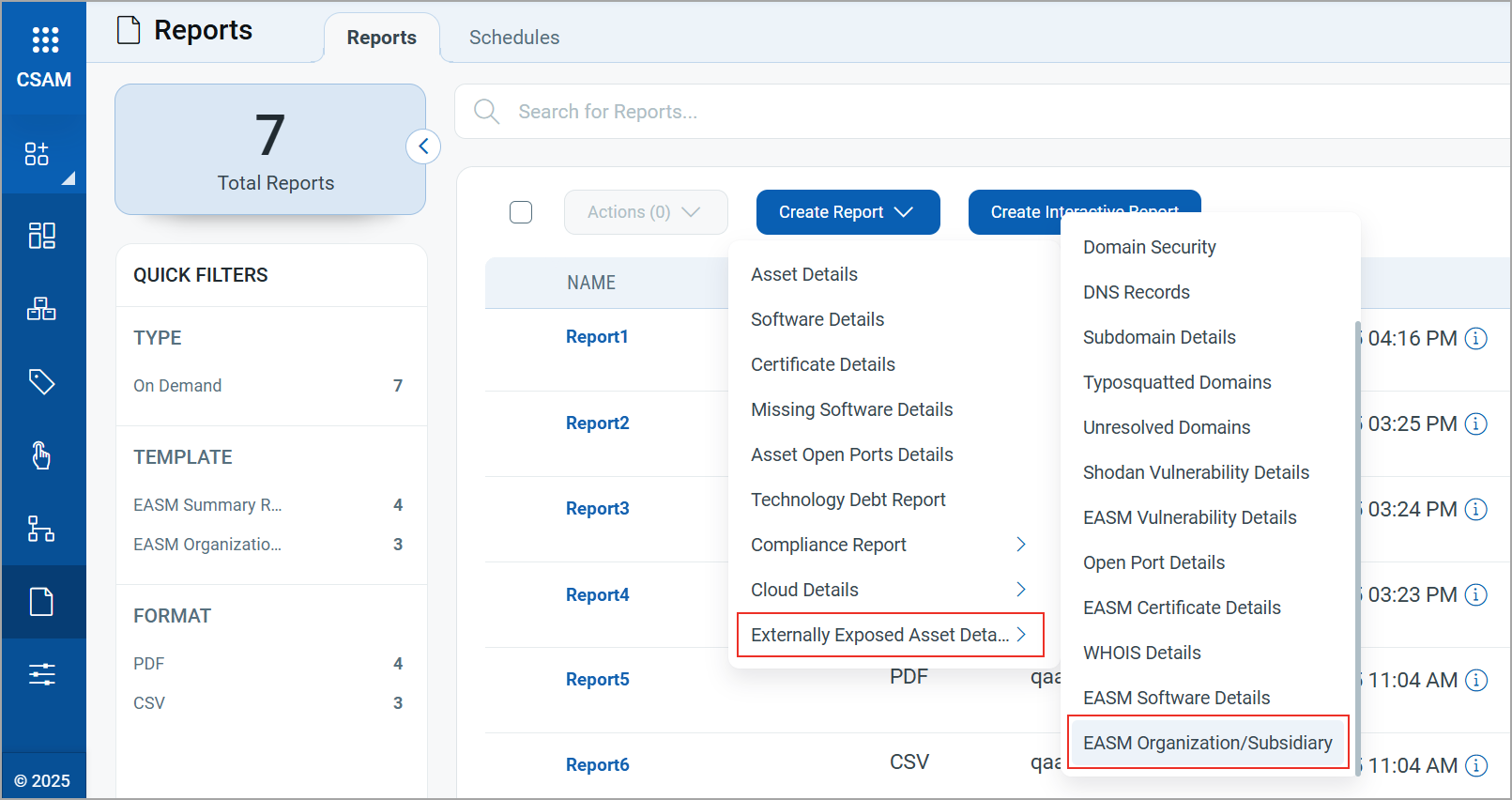Open the Actions (0) dropdown
This screenshot has height=800, width=1512.
(645, 212)
